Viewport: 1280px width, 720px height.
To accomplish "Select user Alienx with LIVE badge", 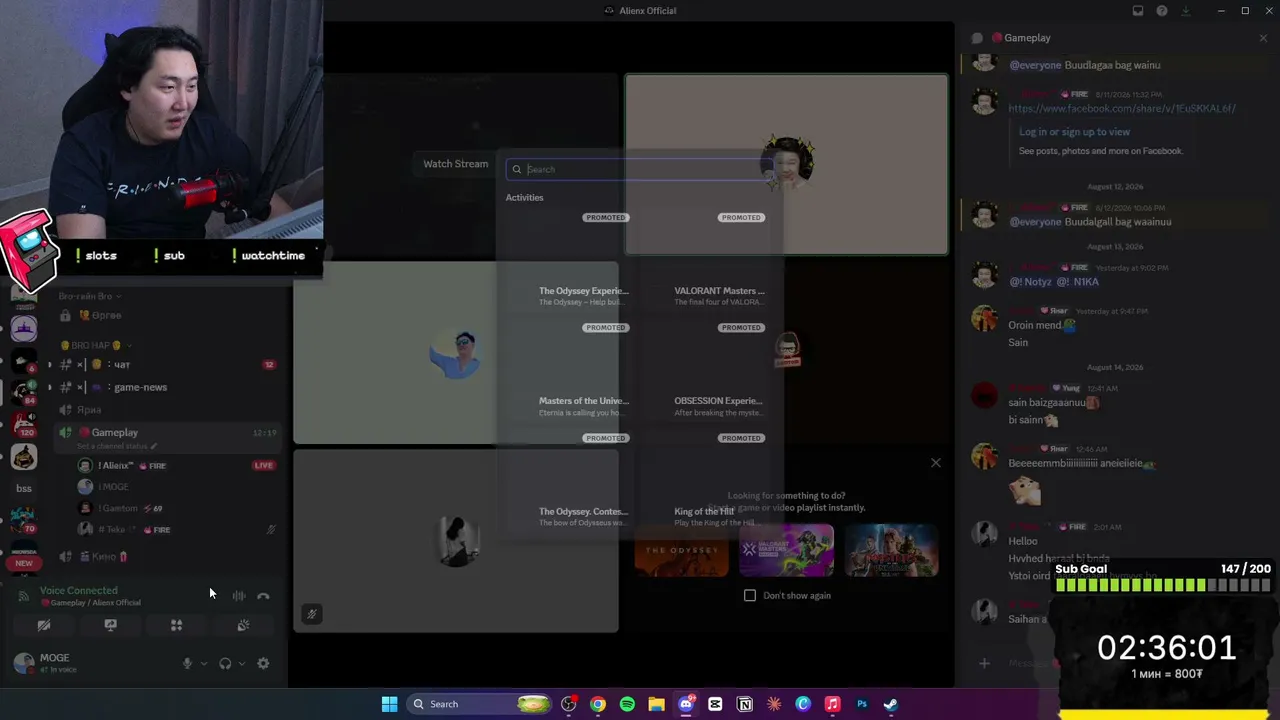I will pos(176,465).
